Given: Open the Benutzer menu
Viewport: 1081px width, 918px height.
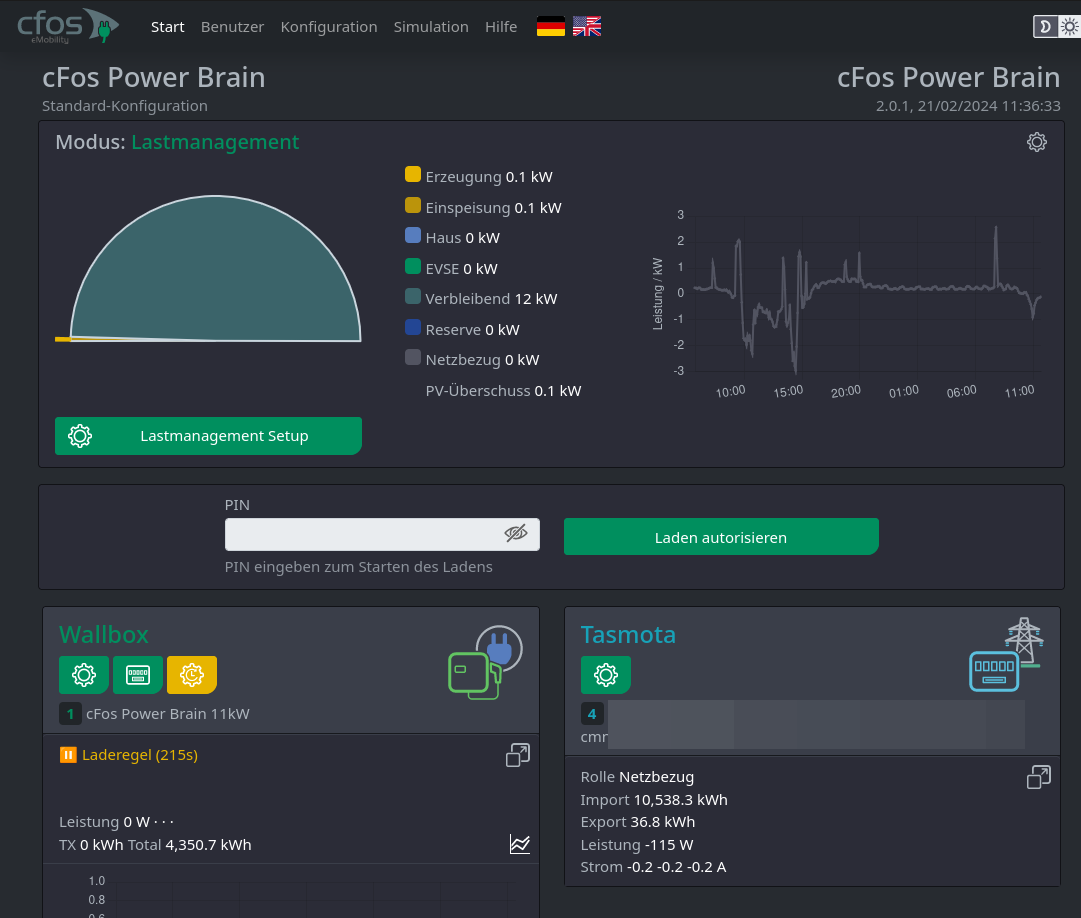Looking at the screenshot, I should click(232, 27).
